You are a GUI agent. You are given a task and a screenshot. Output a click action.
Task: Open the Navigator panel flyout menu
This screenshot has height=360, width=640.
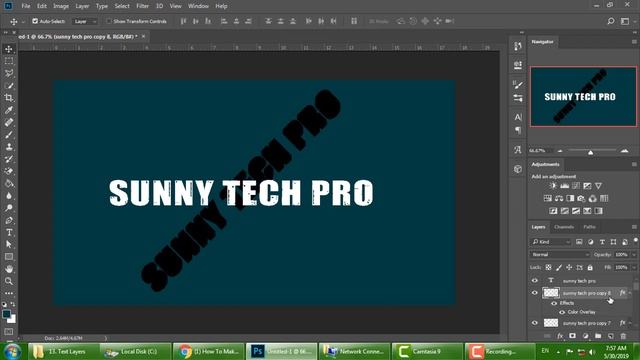click(634, 42)
